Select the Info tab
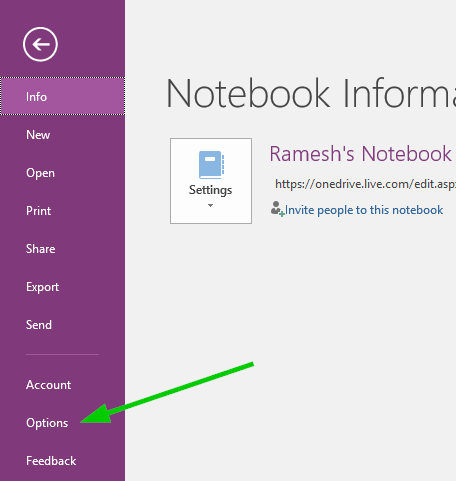Viewport: 456px width, 481px height. coord(63,96)
